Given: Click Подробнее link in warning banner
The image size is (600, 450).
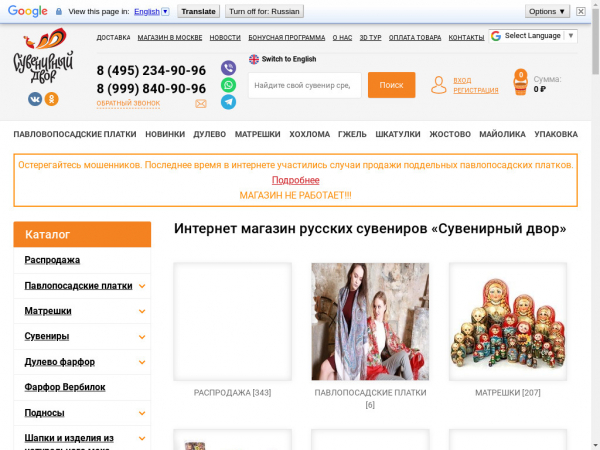Looking at the screenshot, I should tap(295, 180).
